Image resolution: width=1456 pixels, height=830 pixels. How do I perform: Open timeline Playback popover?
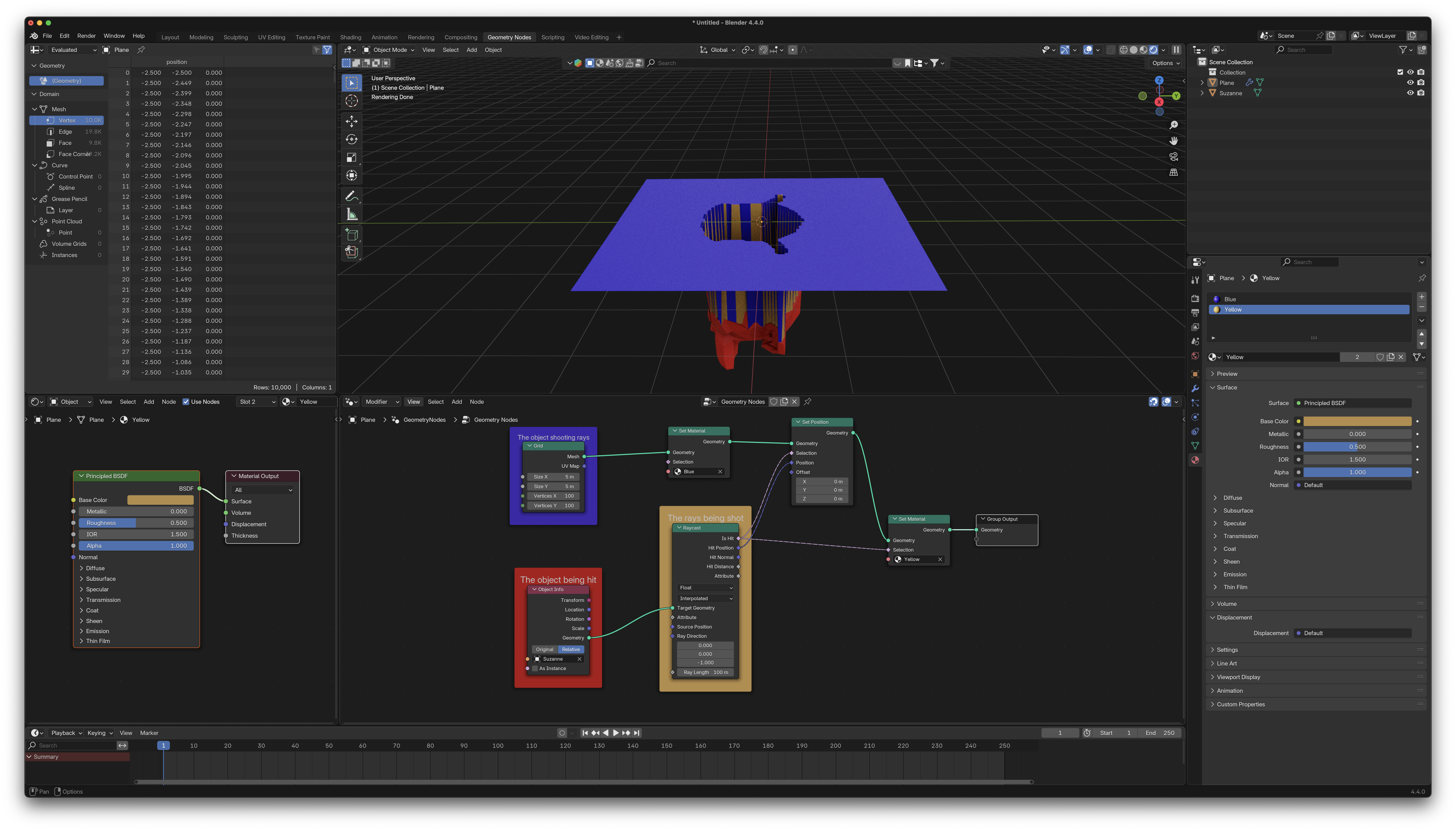tap(66, 733)
